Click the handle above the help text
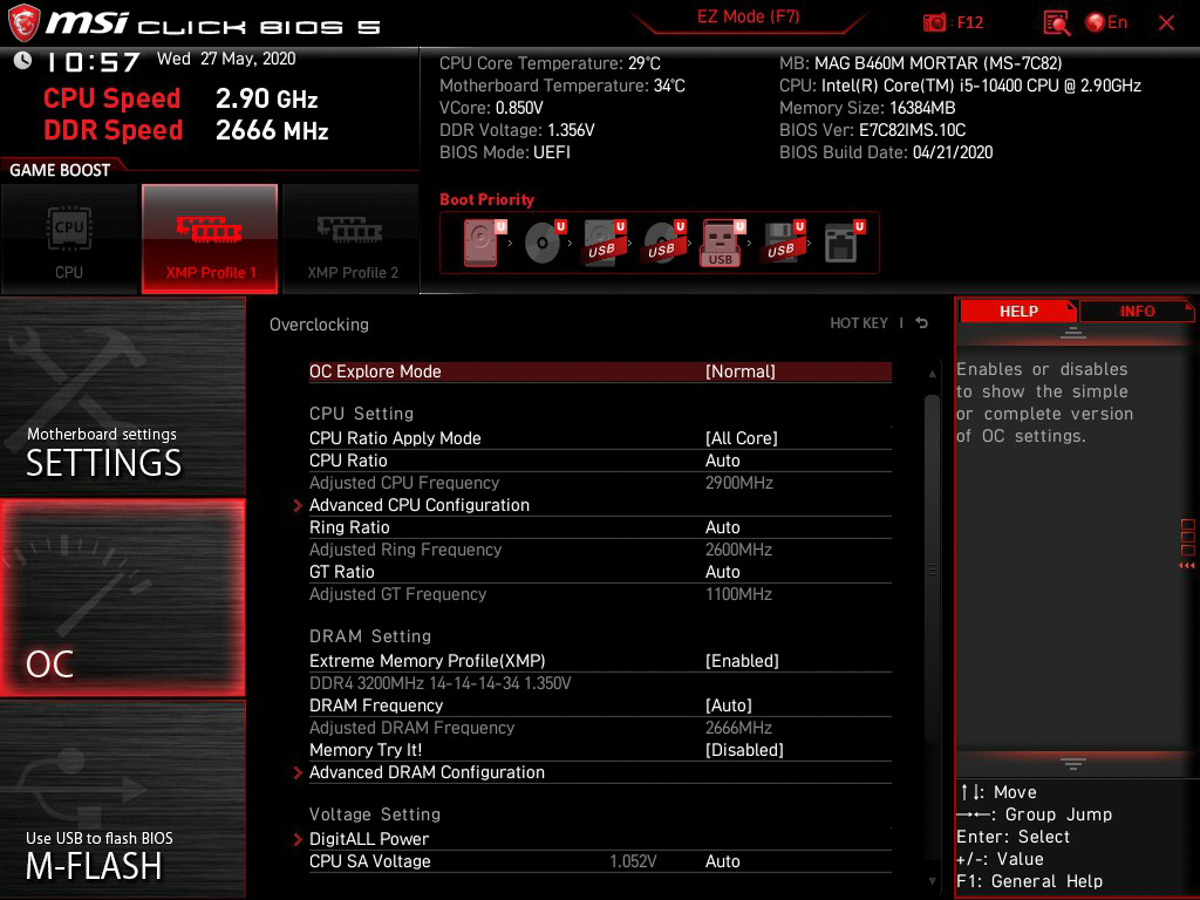Viewport: 1200px width, 900px height. [x=1073, y=332]
